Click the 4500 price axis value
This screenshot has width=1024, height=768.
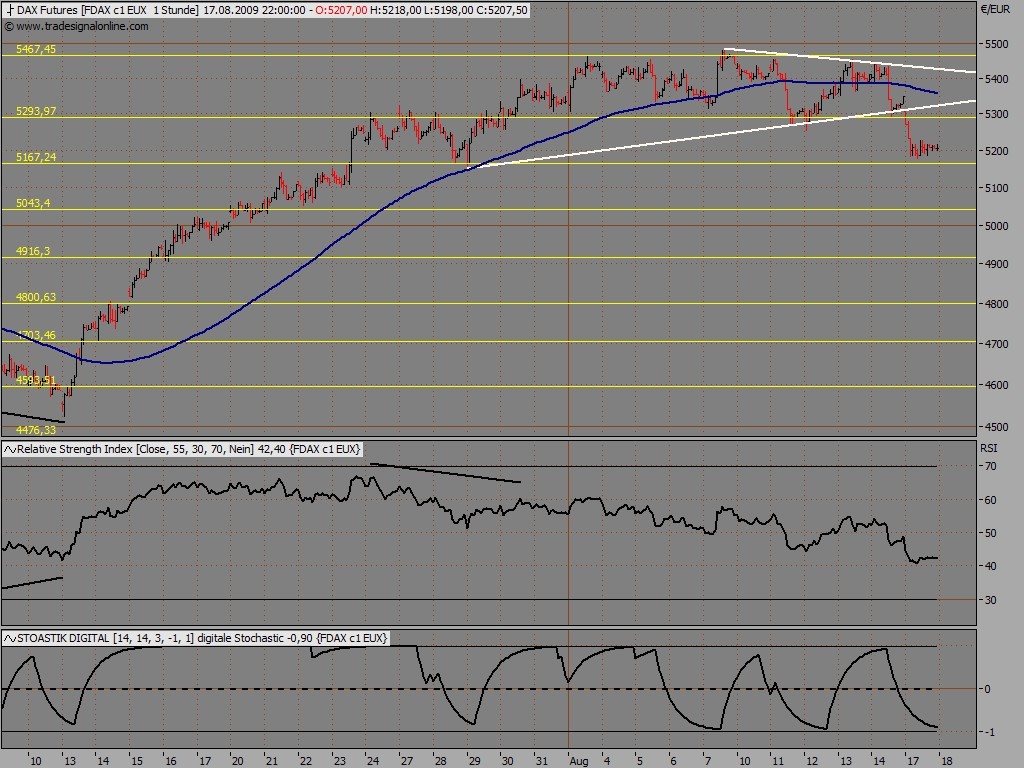[x=997, y=427]
